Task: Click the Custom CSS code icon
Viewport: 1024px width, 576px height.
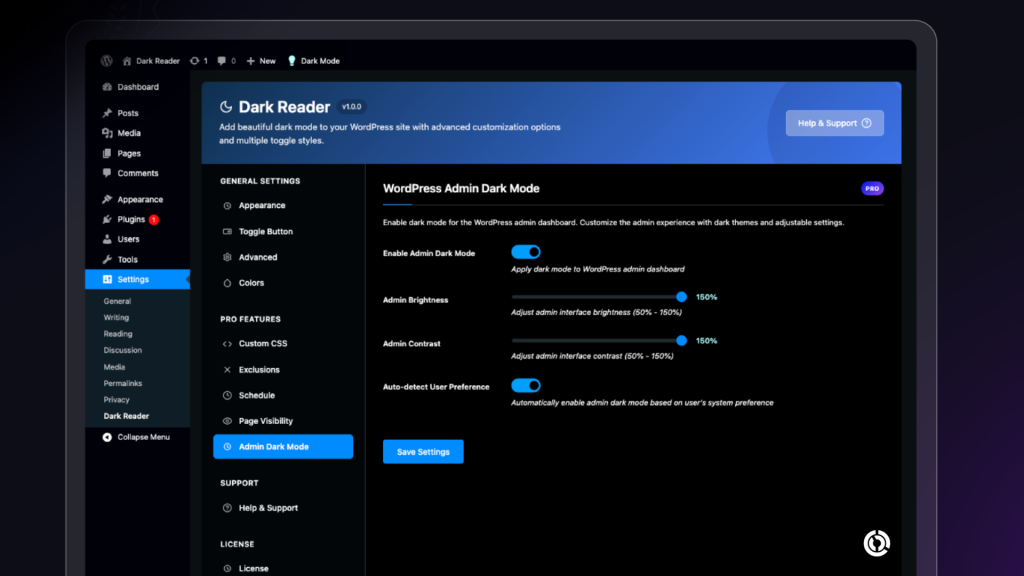Action: pos(228,344)
